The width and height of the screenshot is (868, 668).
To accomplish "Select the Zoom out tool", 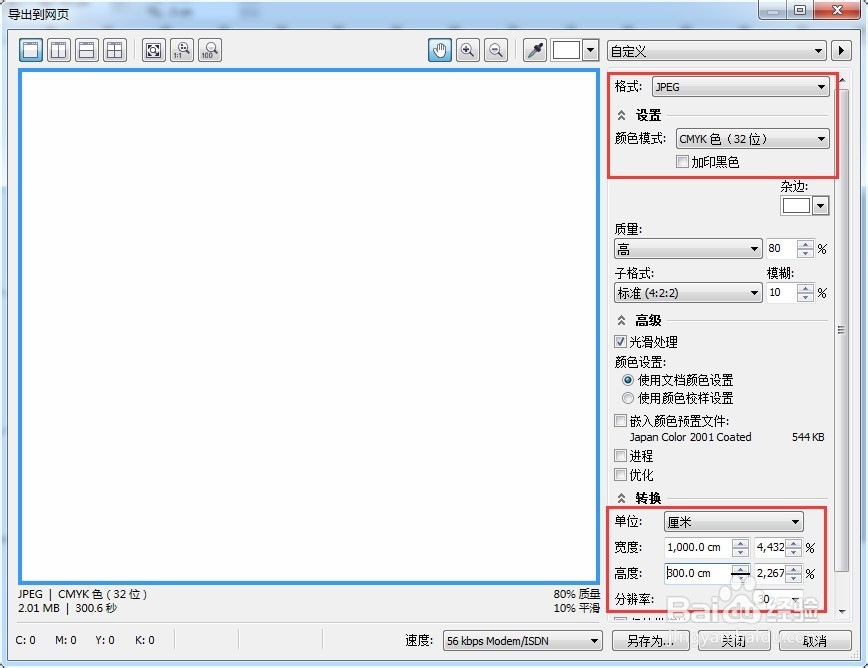I will (496, 50).
